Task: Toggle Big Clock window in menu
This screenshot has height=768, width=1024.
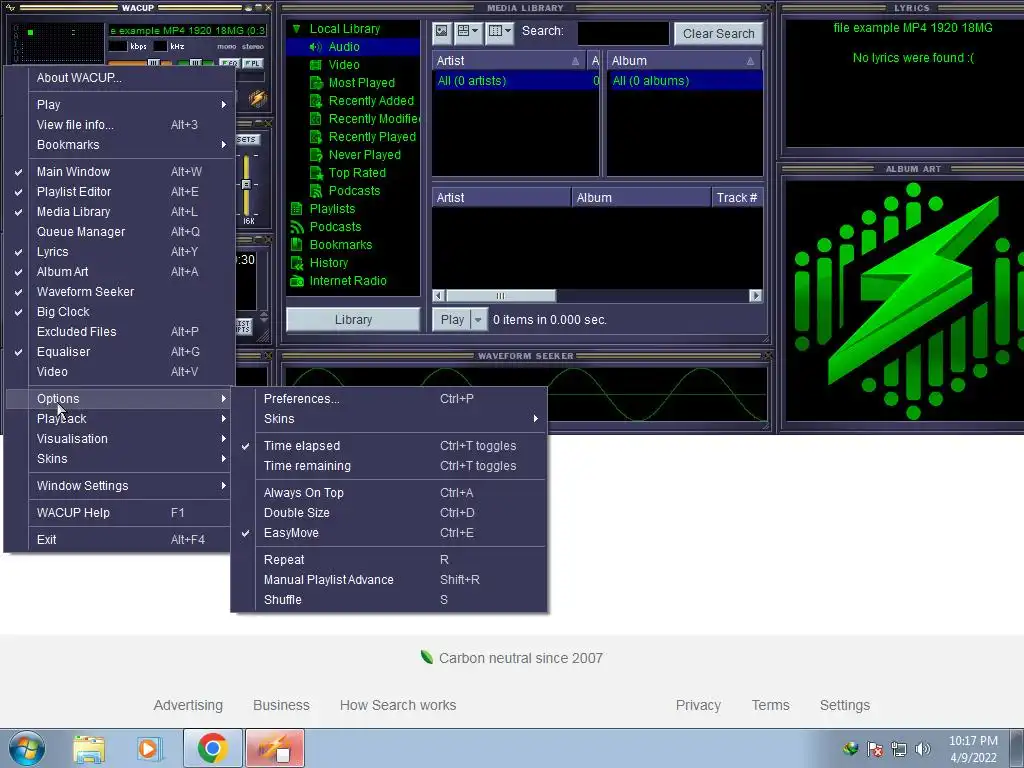Action: click(119, 312)
